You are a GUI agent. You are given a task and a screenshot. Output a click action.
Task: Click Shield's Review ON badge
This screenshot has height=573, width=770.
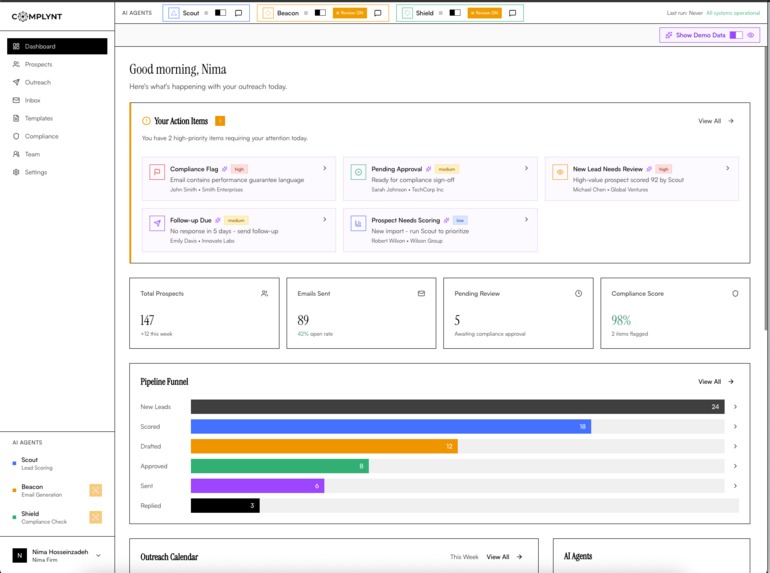(485, 13)
